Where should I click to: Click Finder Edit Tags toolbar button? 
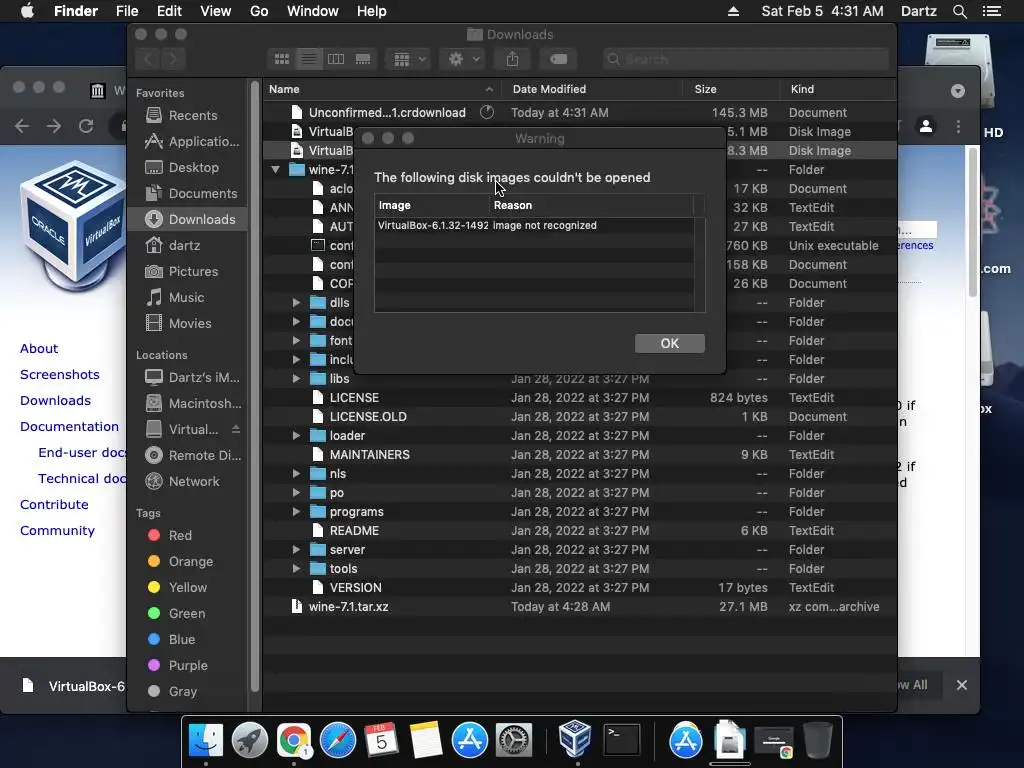point(558,59)
